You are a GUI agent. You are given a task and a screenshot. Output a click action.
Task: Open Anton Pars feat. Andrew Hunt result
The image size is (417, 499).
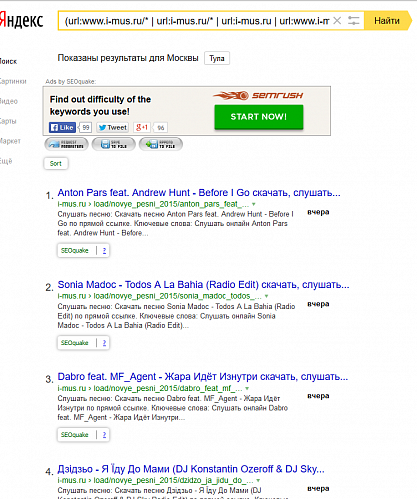(x=199, y=193)
